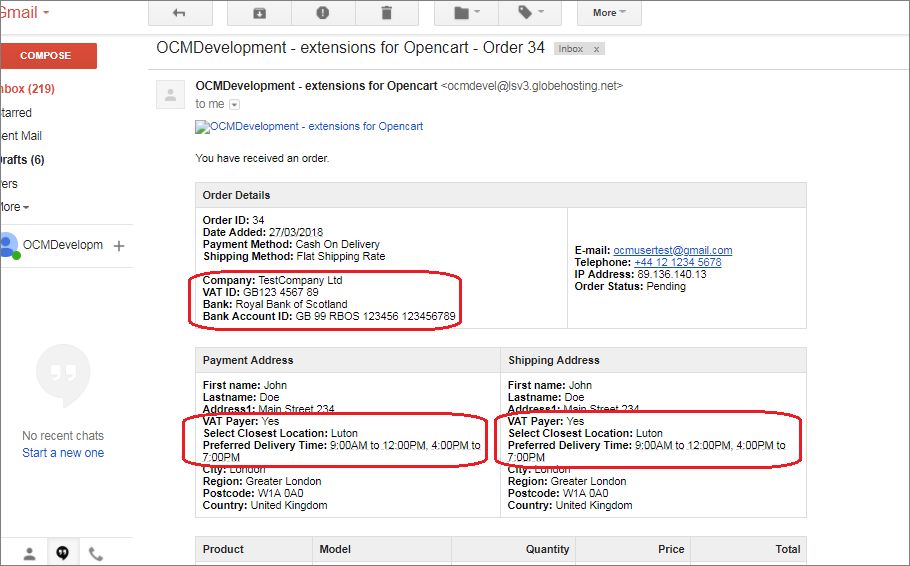Viewport: 910px width, 566px height.
Task: Go back to inbox with the back arrow
Action: tap(180, 13)
